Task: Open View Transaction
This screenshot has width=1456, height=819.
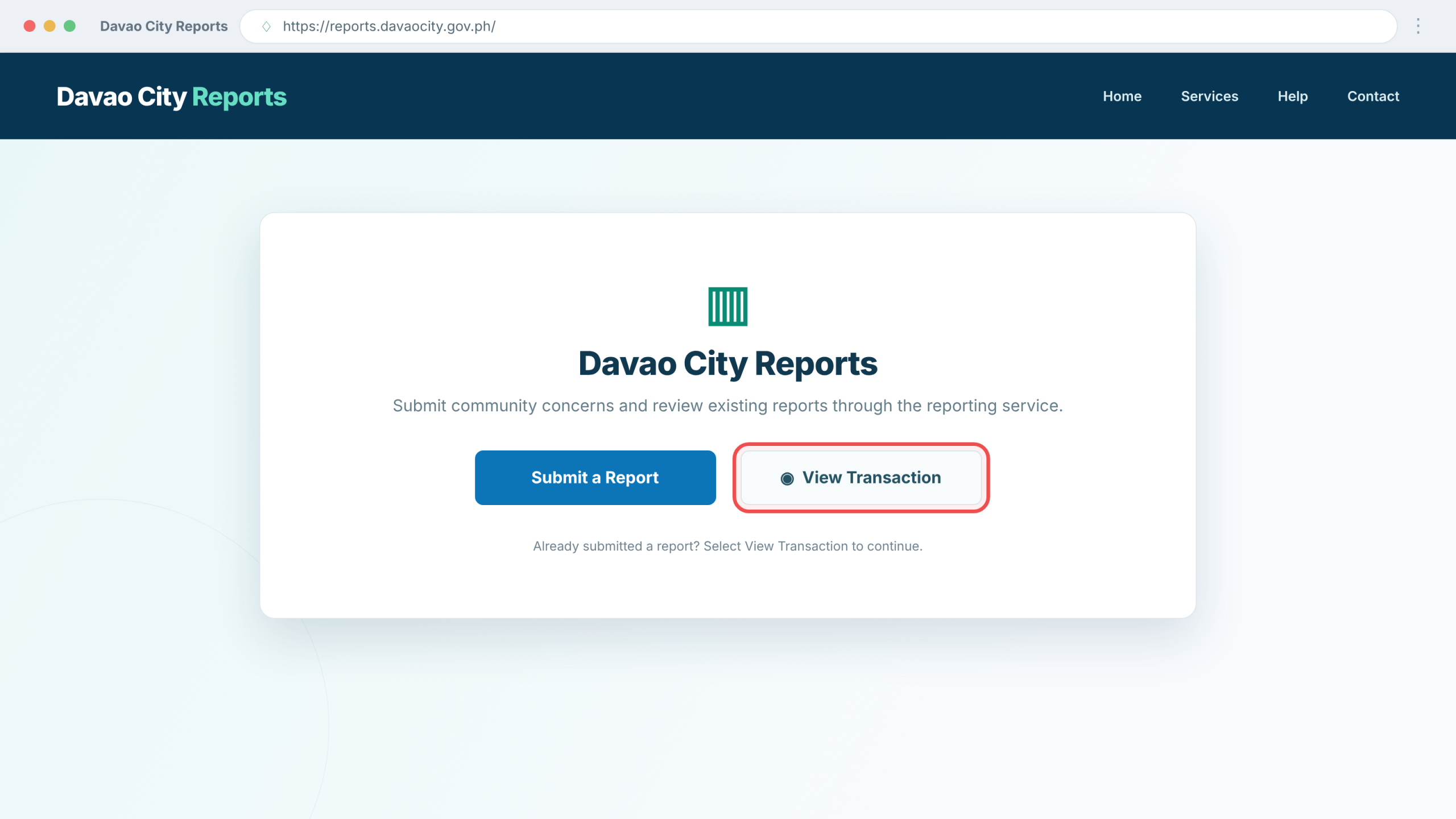Action: (x=861, y=477)
